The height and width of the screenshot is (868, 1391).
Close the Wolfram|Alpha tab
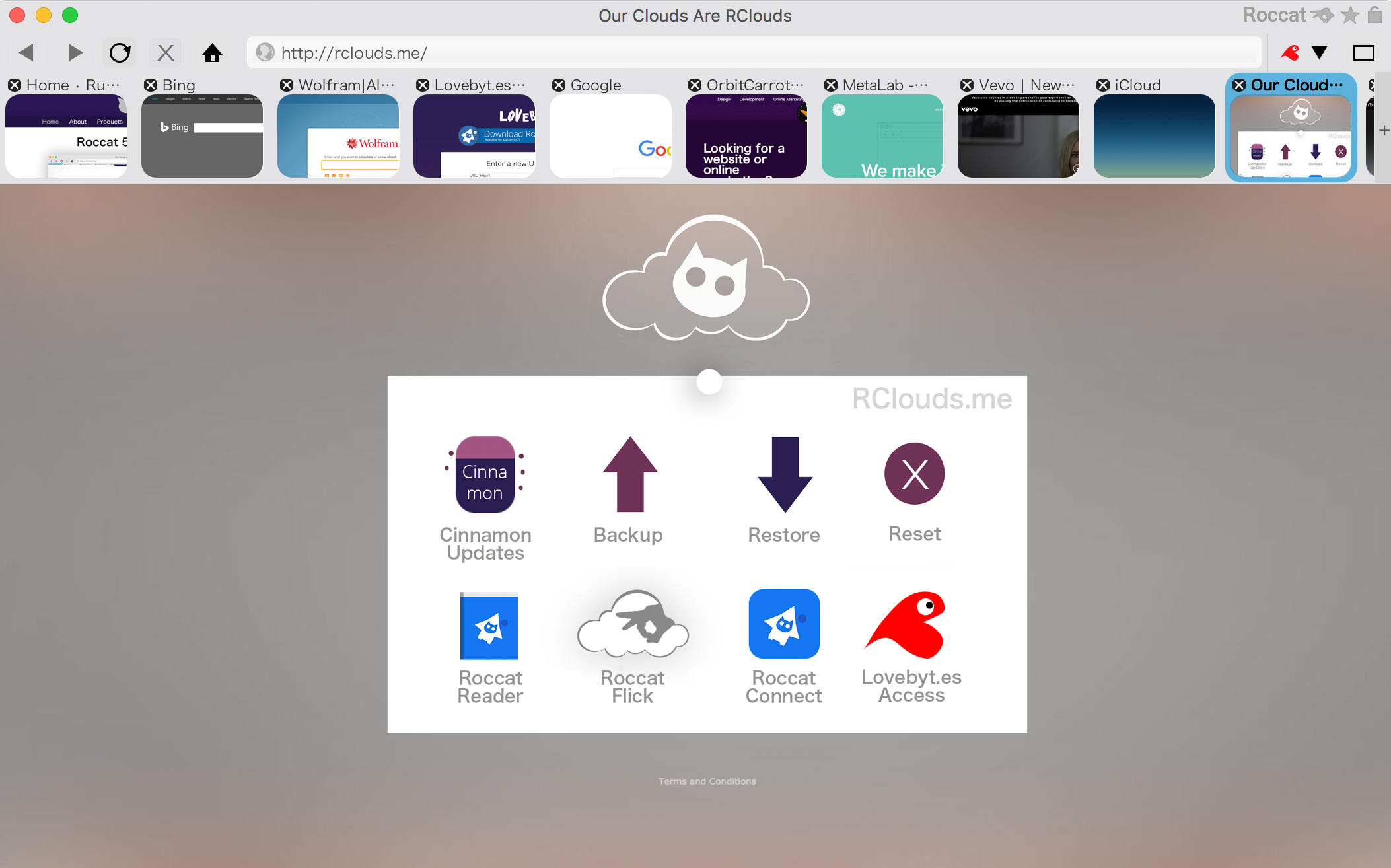287,85
